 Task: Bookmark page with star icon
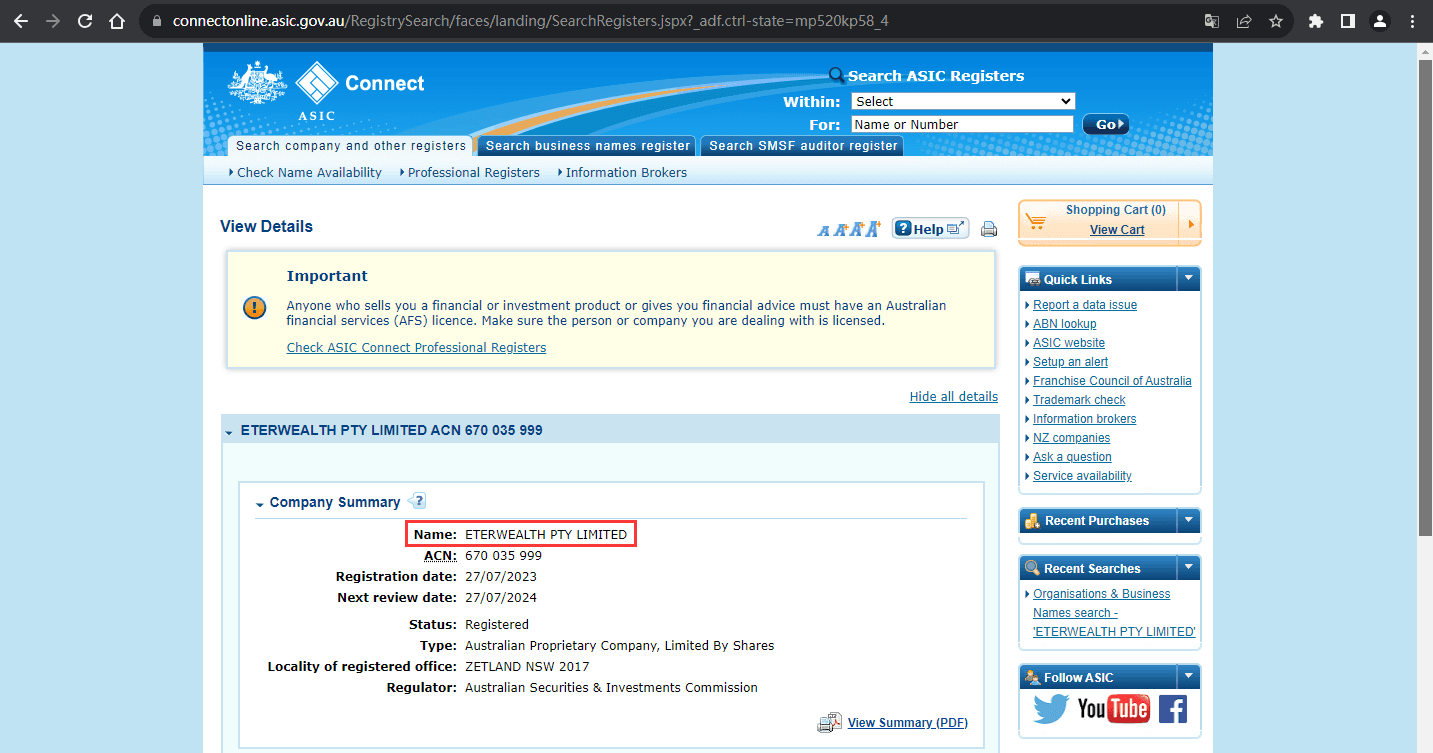click(1275, 21)
